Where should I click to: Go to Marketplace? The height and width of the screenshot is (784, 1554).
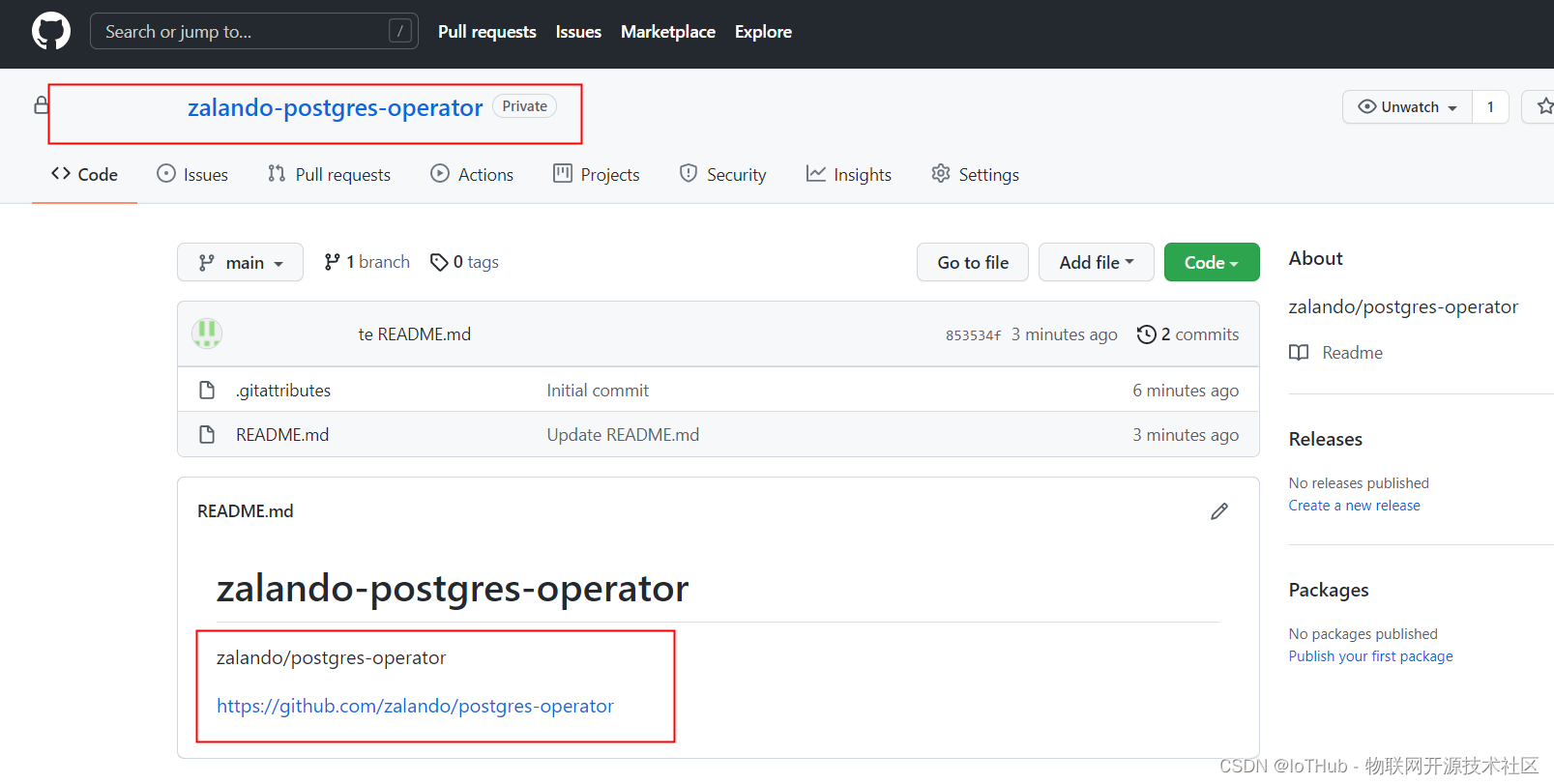(x=668, y=32)
